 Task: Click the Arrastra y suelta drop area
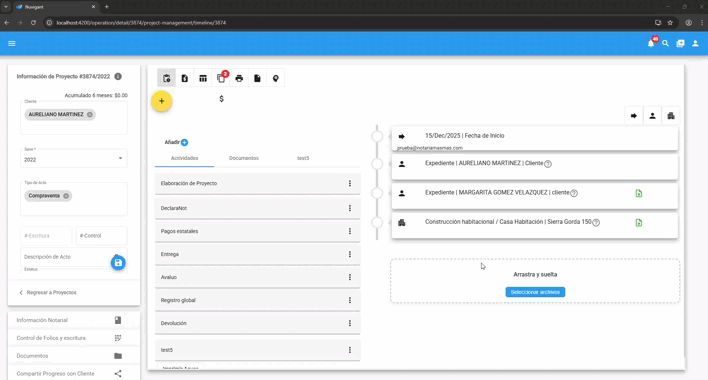535,281
